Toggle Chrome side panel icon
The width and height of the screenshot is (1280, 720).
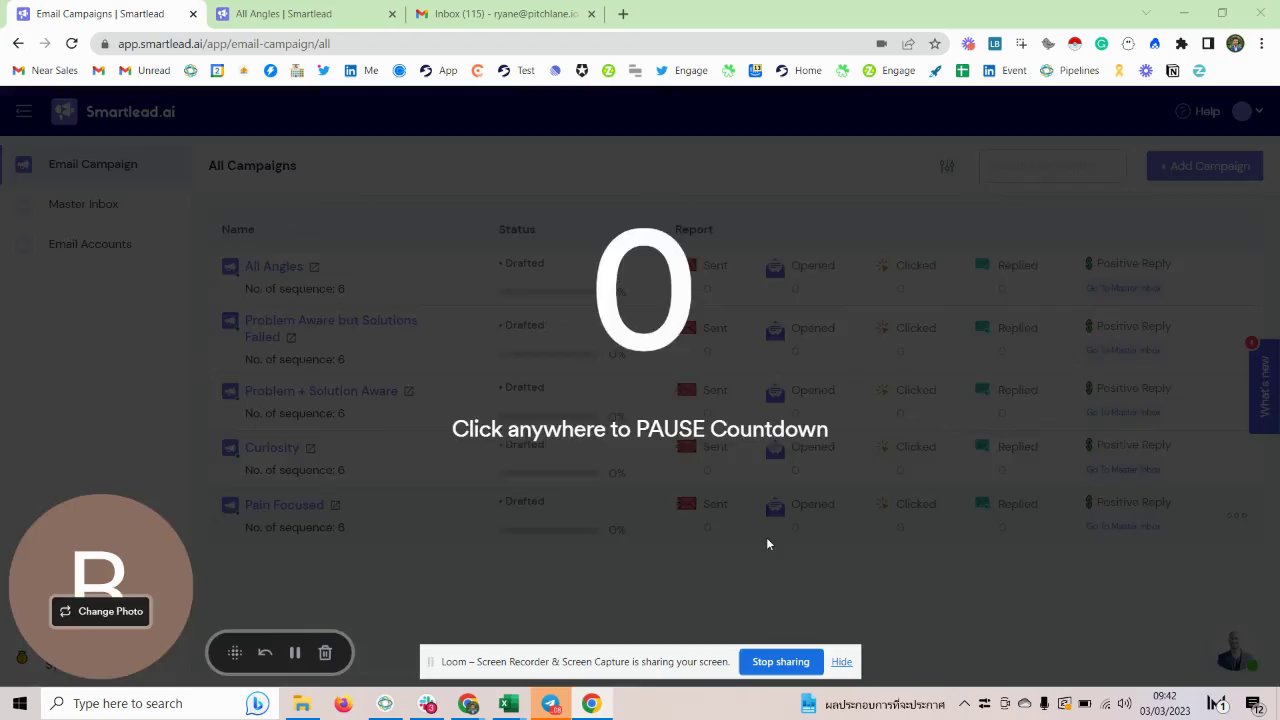point(1208,44)
